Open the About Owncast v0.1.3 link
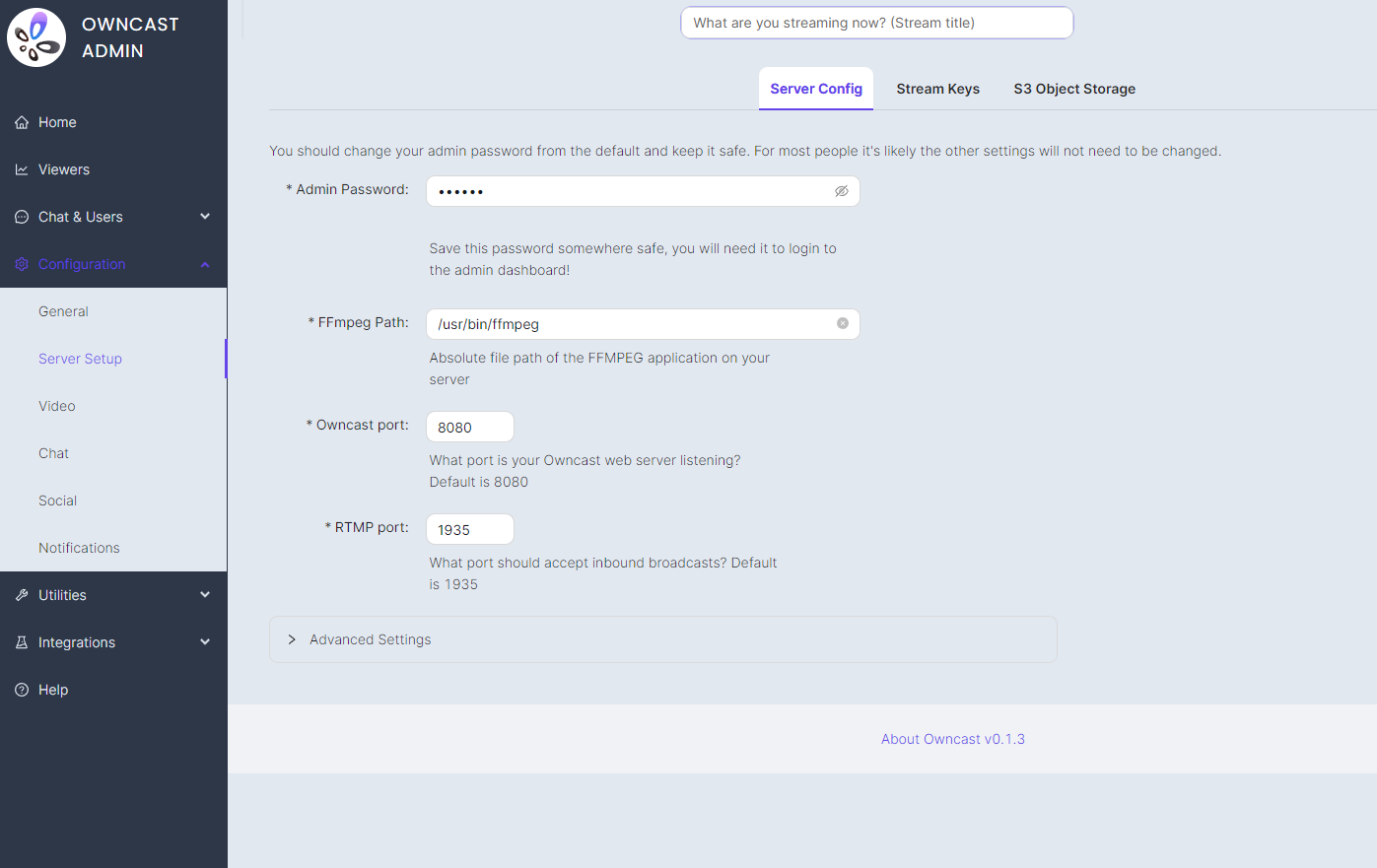The height and width of the screenshot is (868, 1377). click(x=952, y=739)
